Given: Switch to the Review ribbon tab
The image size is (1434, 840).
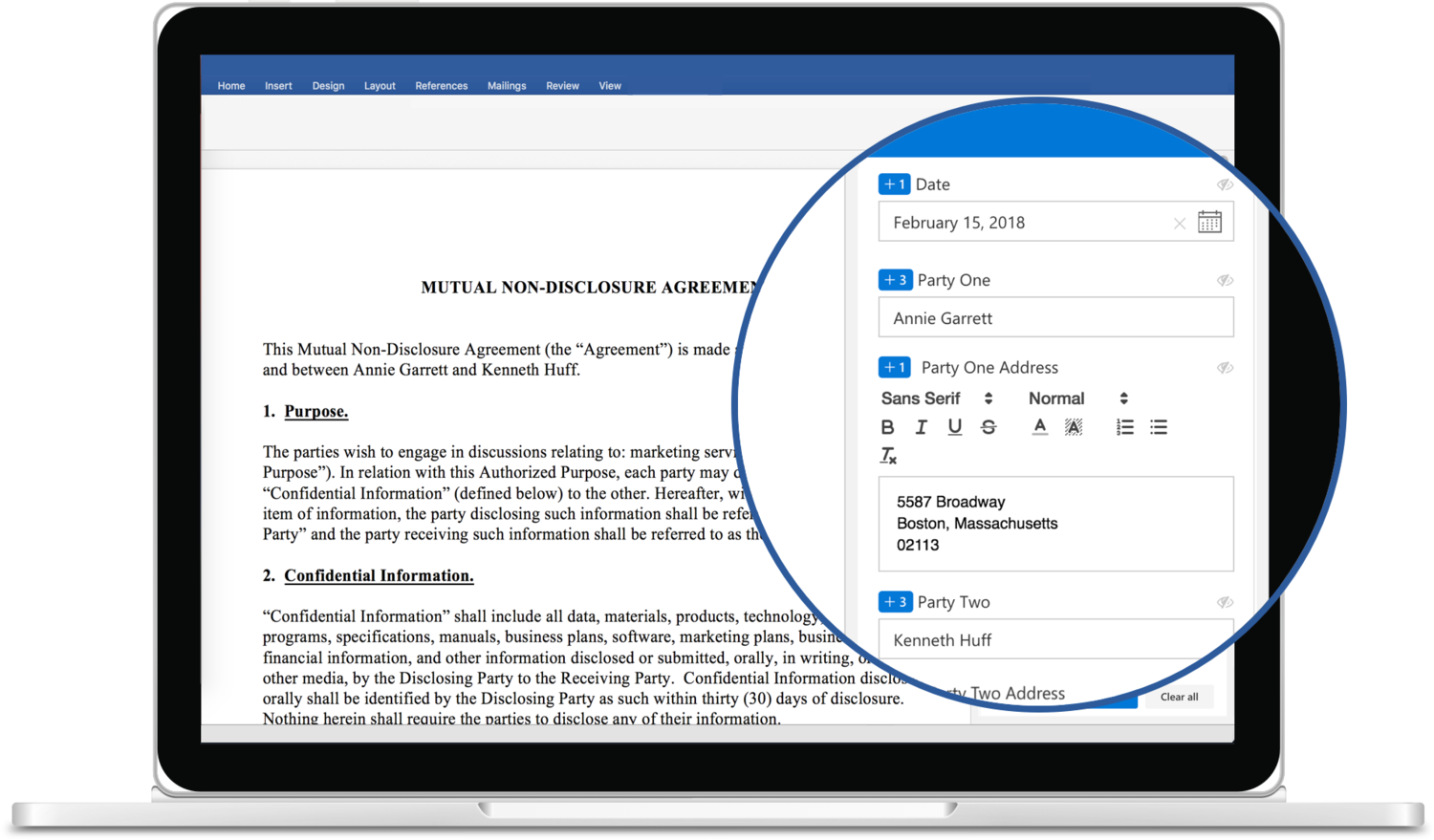Looking at the screenshot, I should 562,86.
